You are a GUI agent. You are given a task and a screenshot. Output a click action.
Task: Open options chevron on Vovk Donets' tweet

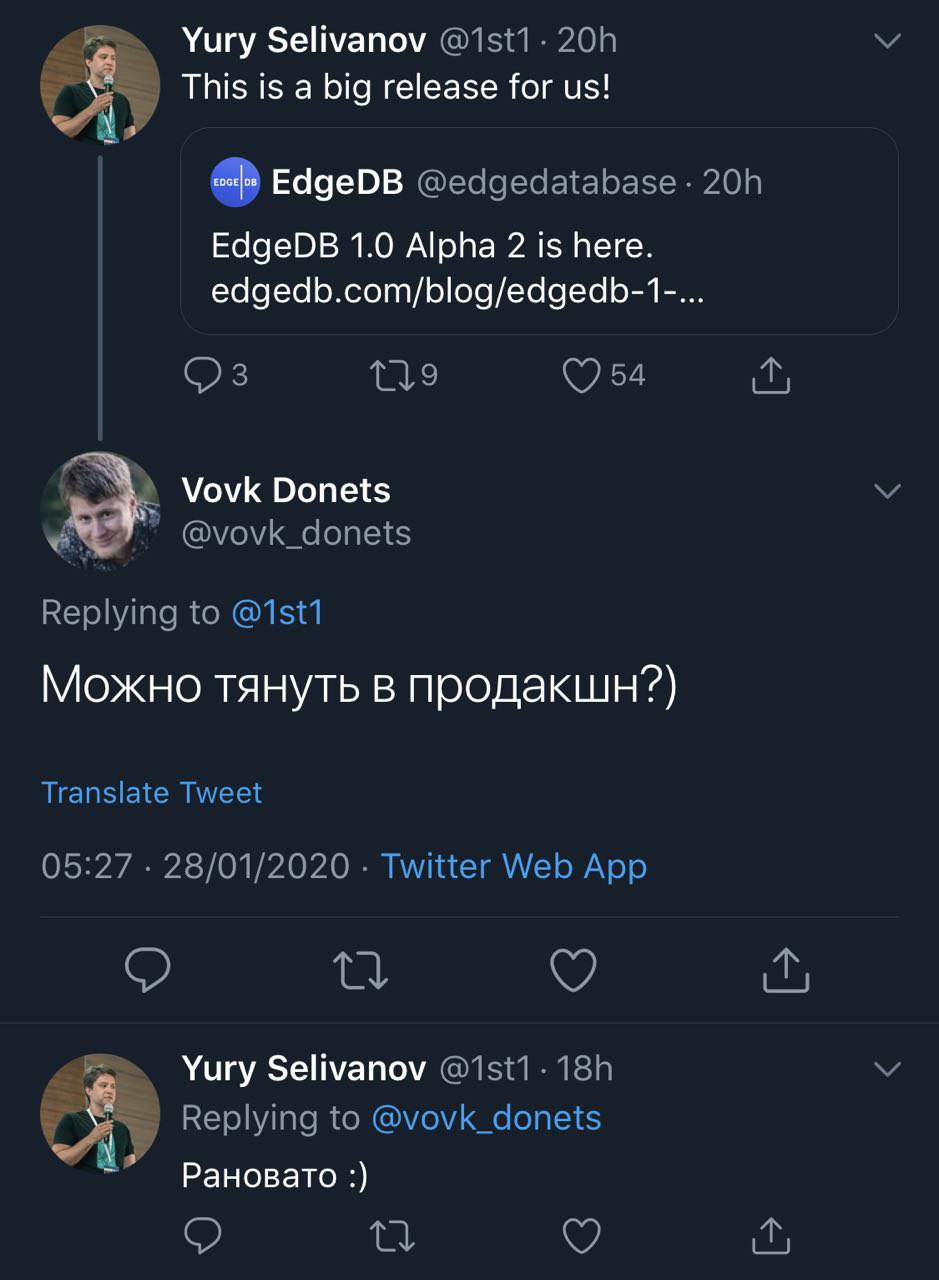coord(887,491)
